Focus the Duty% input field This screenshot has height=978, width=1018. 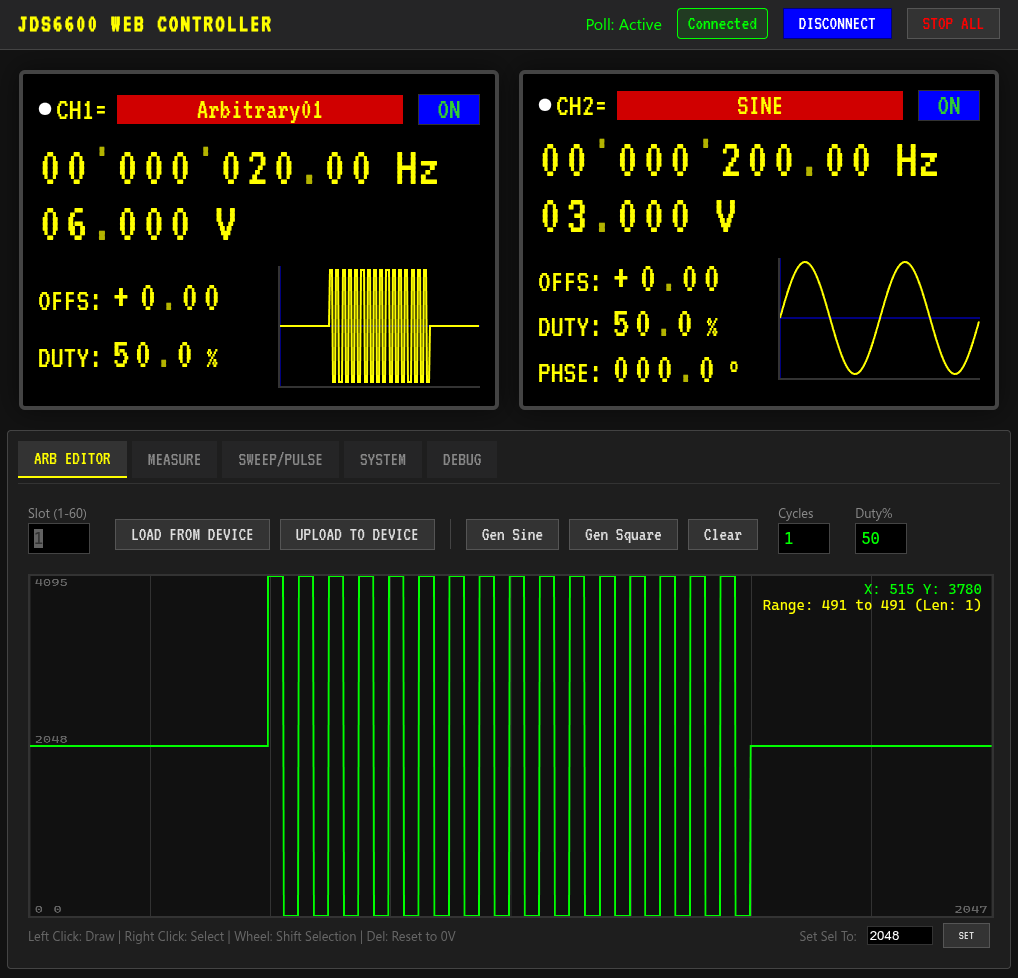click(x=880, y=538)
